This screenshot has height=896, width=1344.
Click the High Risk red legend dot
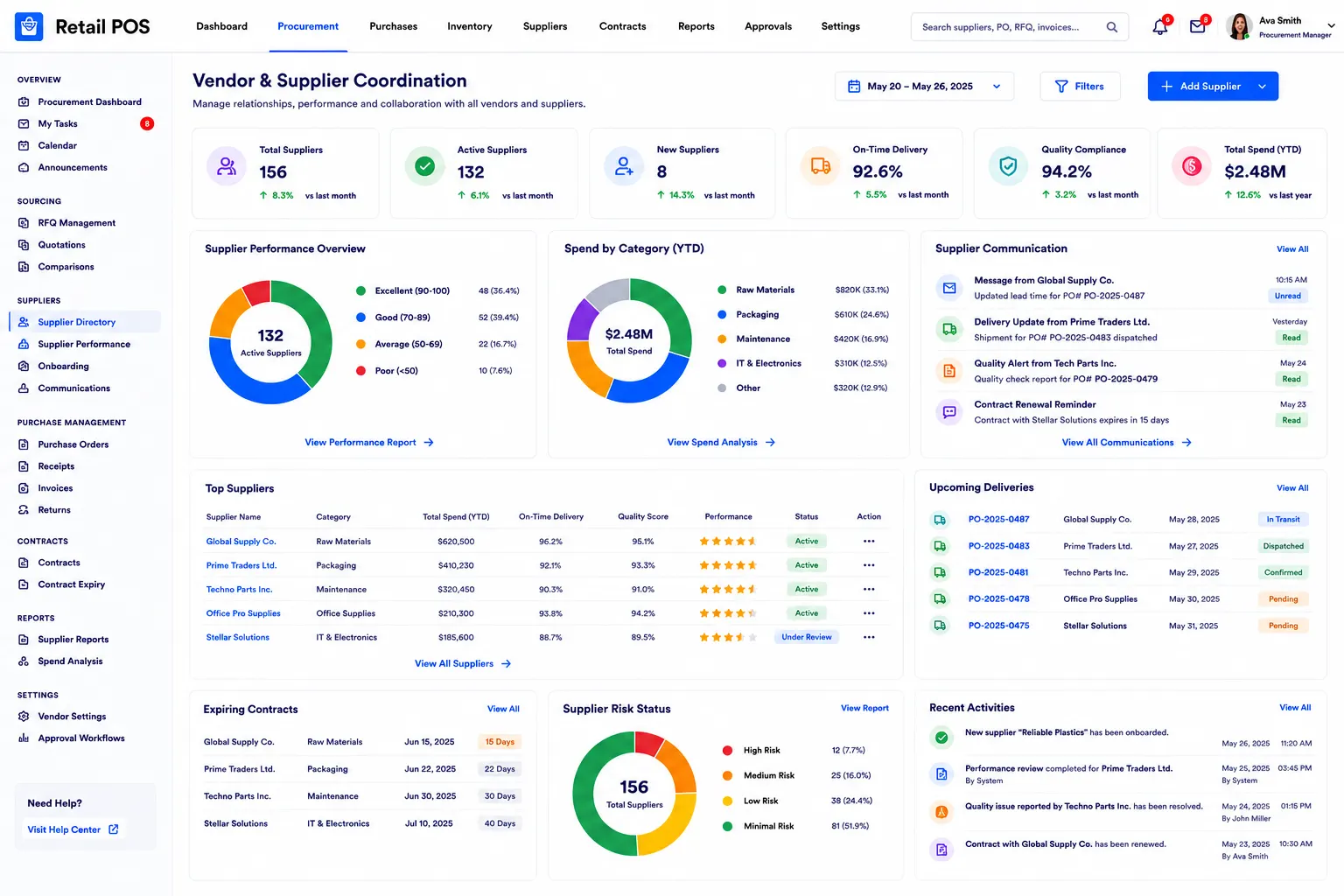click(x=727, y=751)
